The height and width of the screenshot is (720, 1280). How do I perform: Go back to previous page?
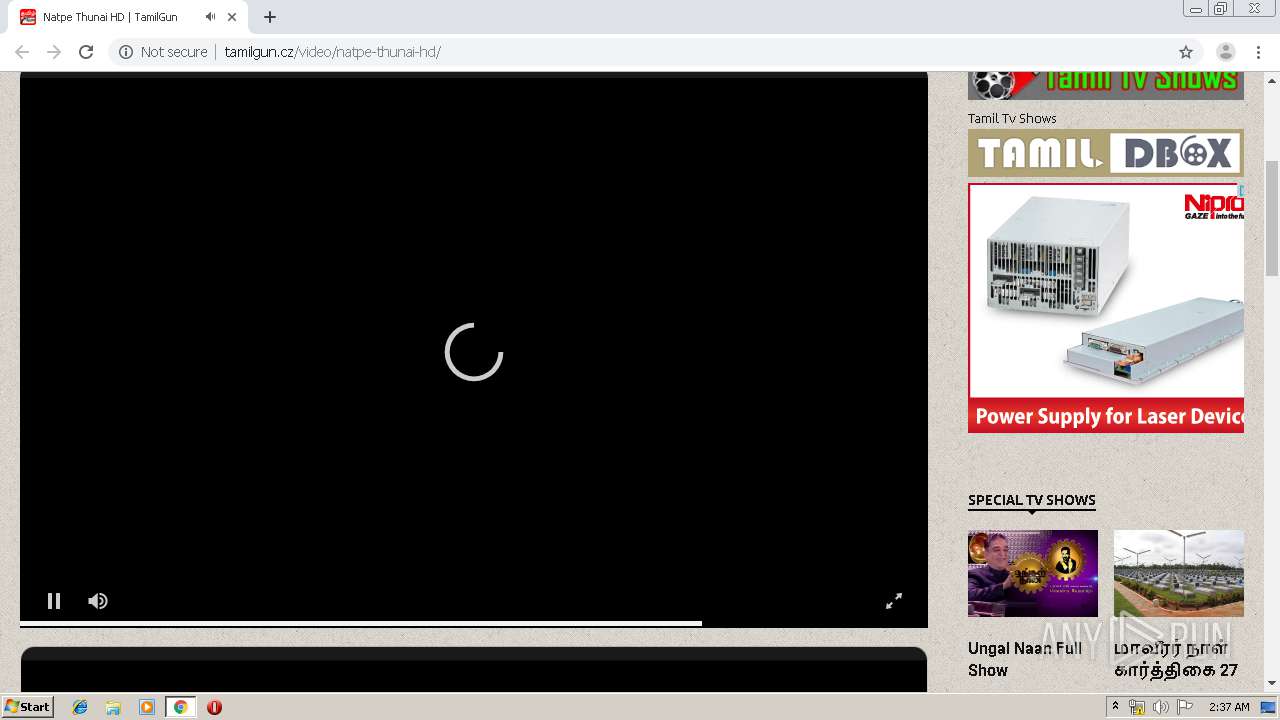pos(22,52)
